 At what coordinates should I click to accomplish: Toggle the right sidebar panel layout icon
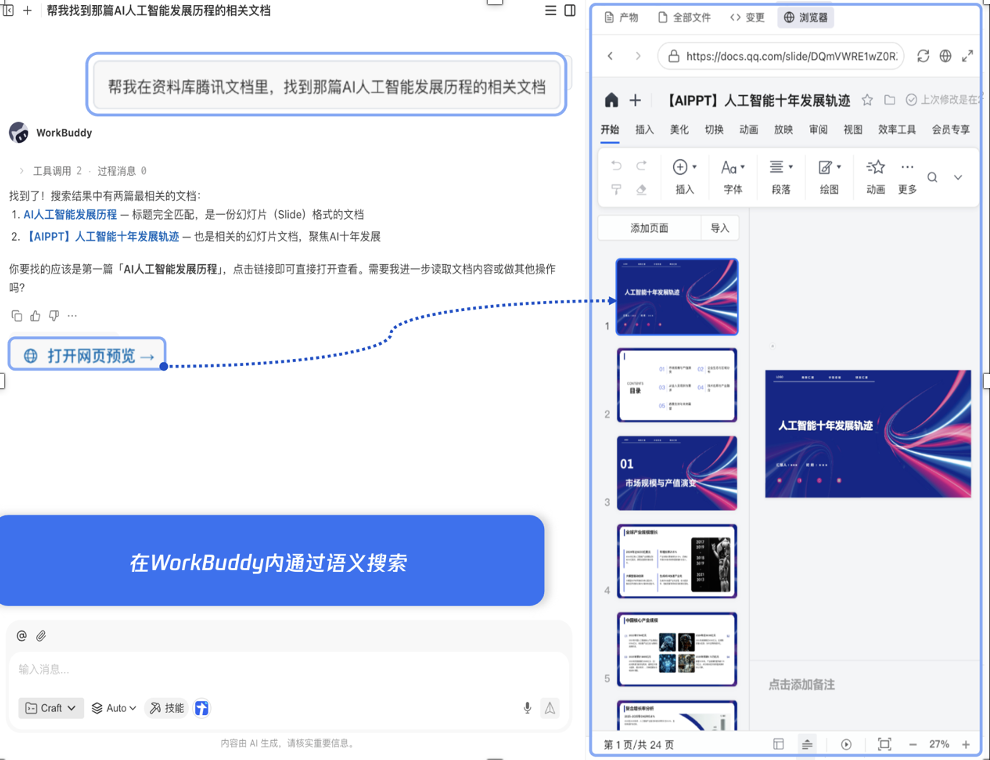(x=570, y=10)
